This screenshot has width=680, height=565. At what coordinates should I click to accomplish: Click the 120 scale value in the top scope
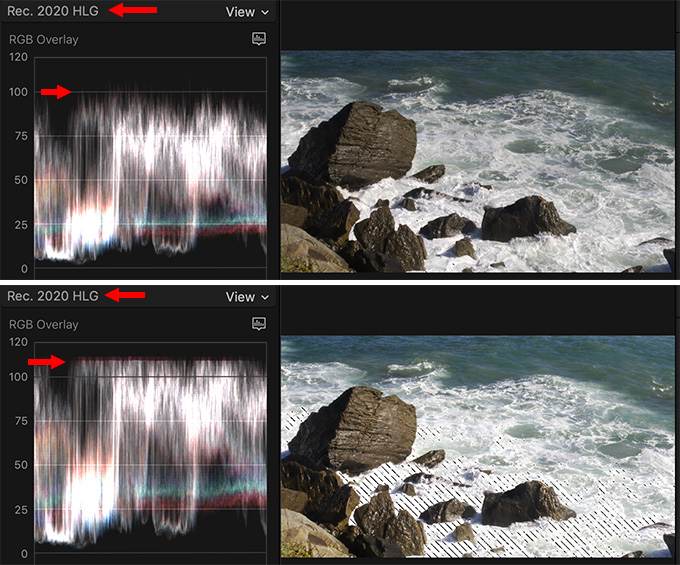click(x=18, y=57)
